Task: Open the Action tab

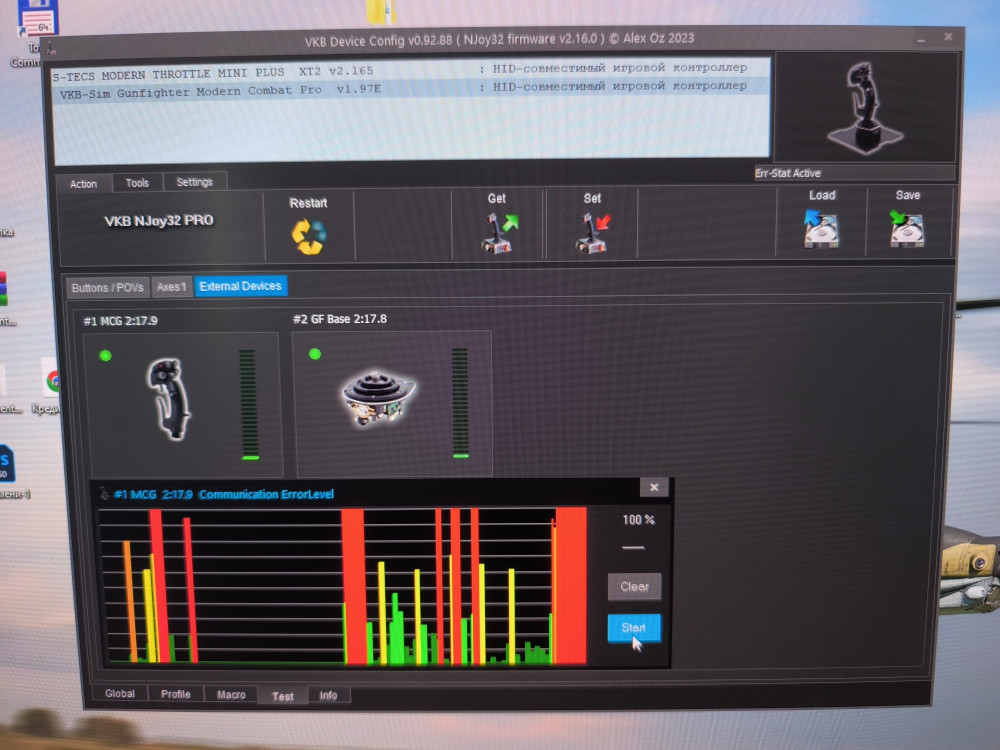Action: click(83, 184)
